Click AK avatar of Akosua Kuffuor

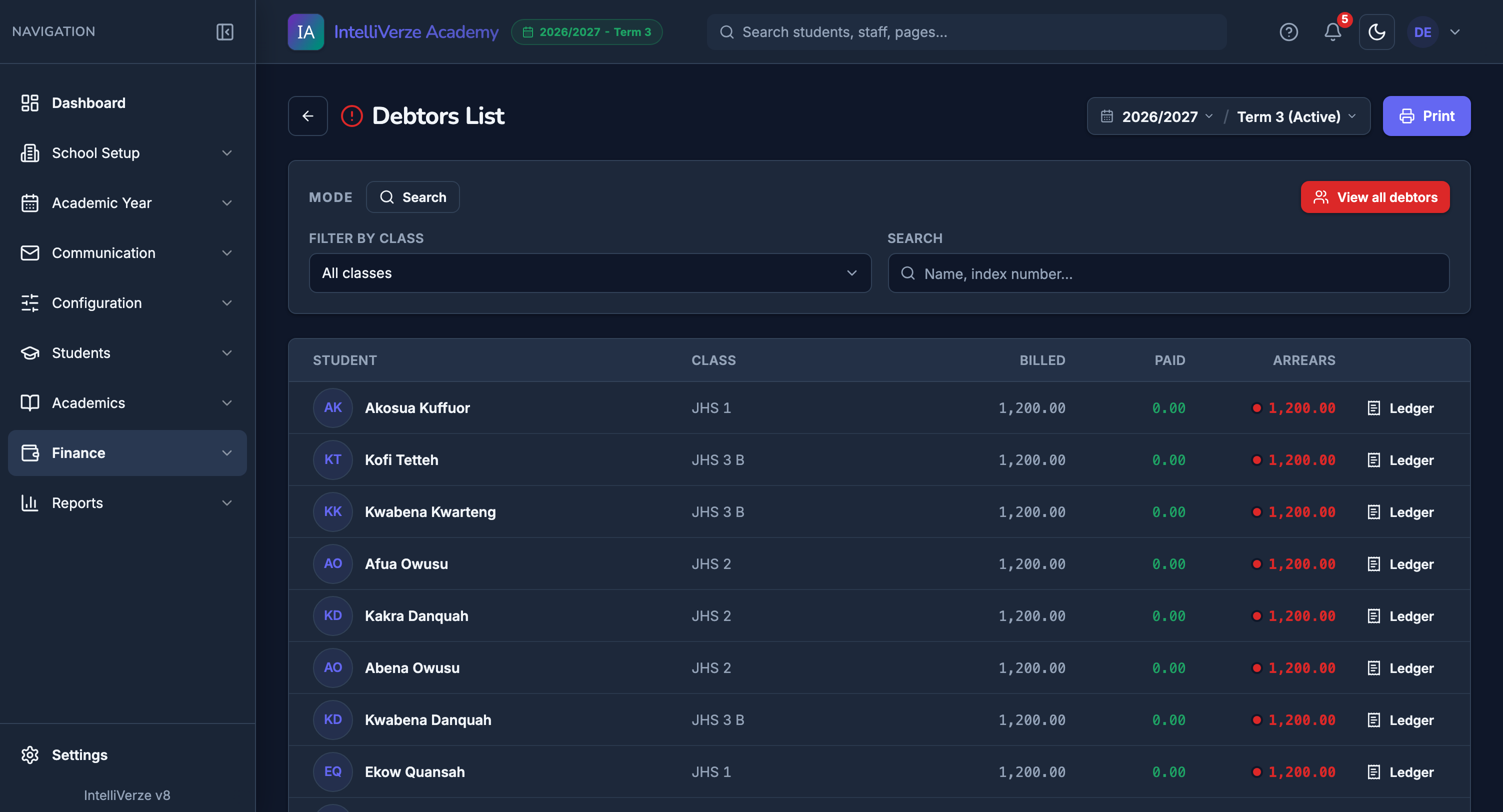[332, 408]
